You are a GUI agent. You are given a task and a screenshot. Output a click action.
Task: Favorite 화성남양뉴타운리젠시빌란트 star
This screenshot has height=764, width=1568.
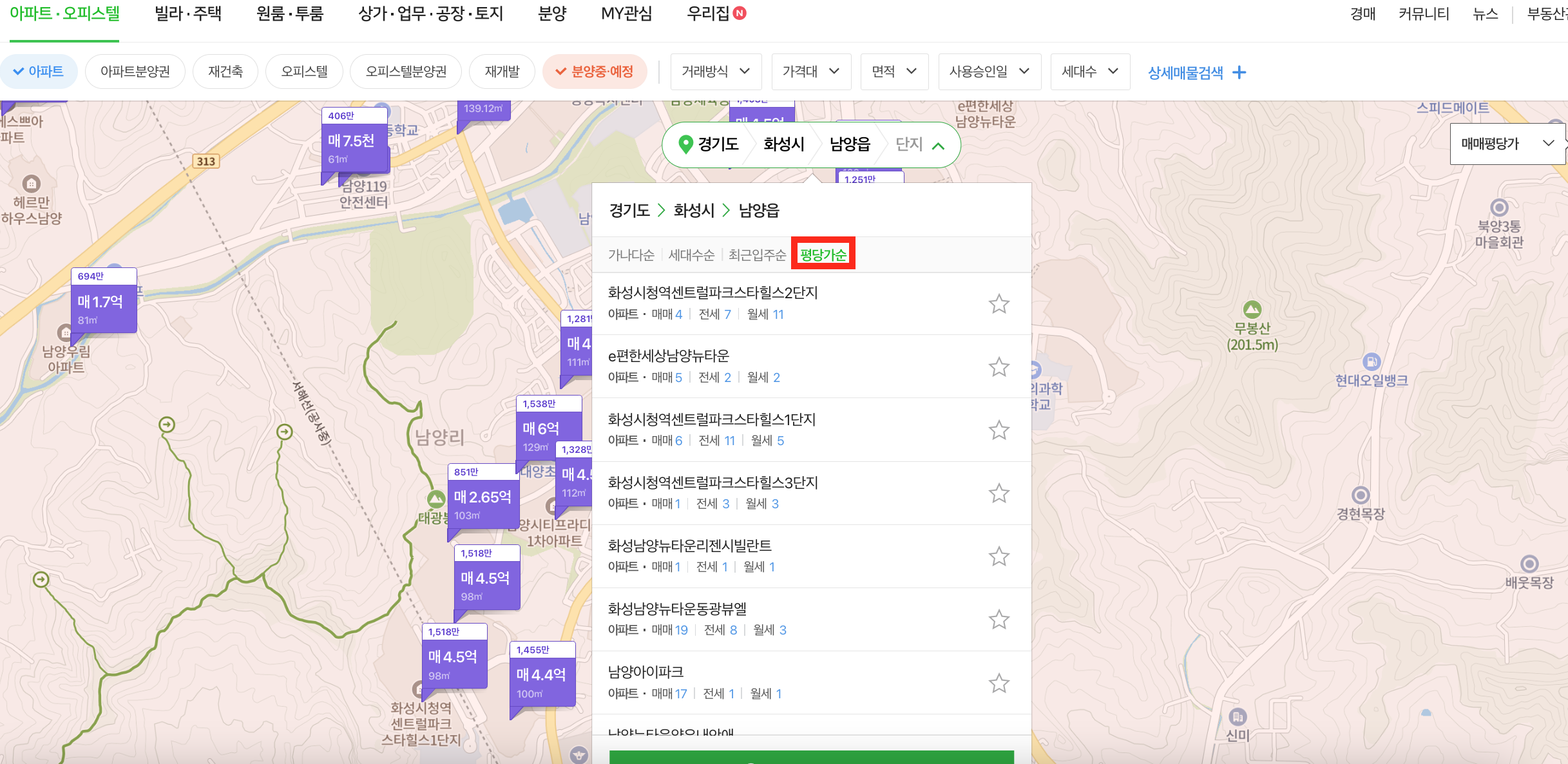coord(999,556)
